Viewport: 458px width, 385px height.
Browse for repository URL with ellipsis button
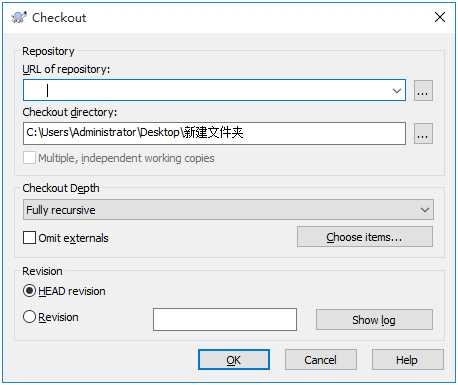pyautogui.click(x=423, y=90)
